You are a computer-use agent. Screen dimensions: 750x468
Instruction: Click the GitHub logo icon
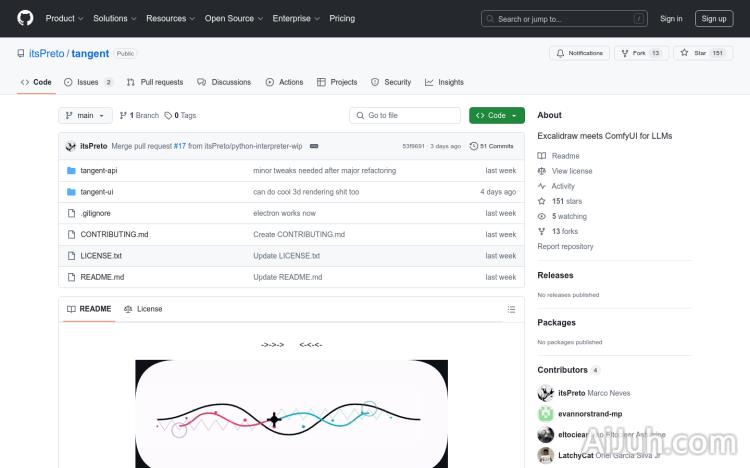pyautogui.click(x=25, y=18)
